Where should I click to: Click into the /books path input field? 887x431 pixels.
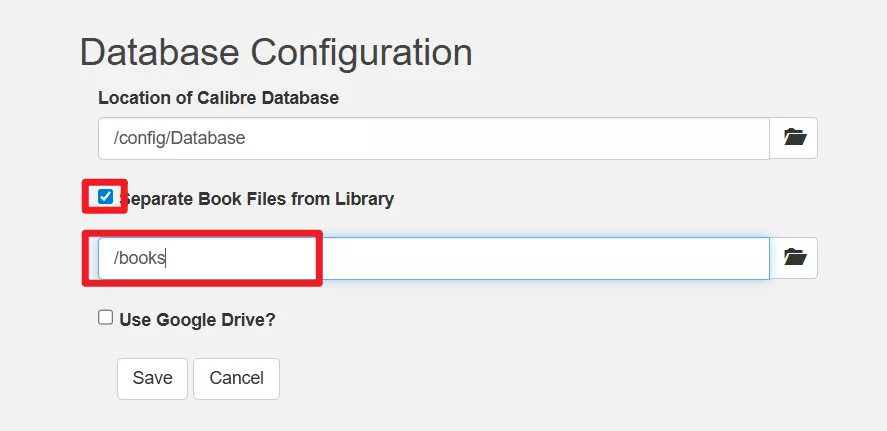[433, 258]
